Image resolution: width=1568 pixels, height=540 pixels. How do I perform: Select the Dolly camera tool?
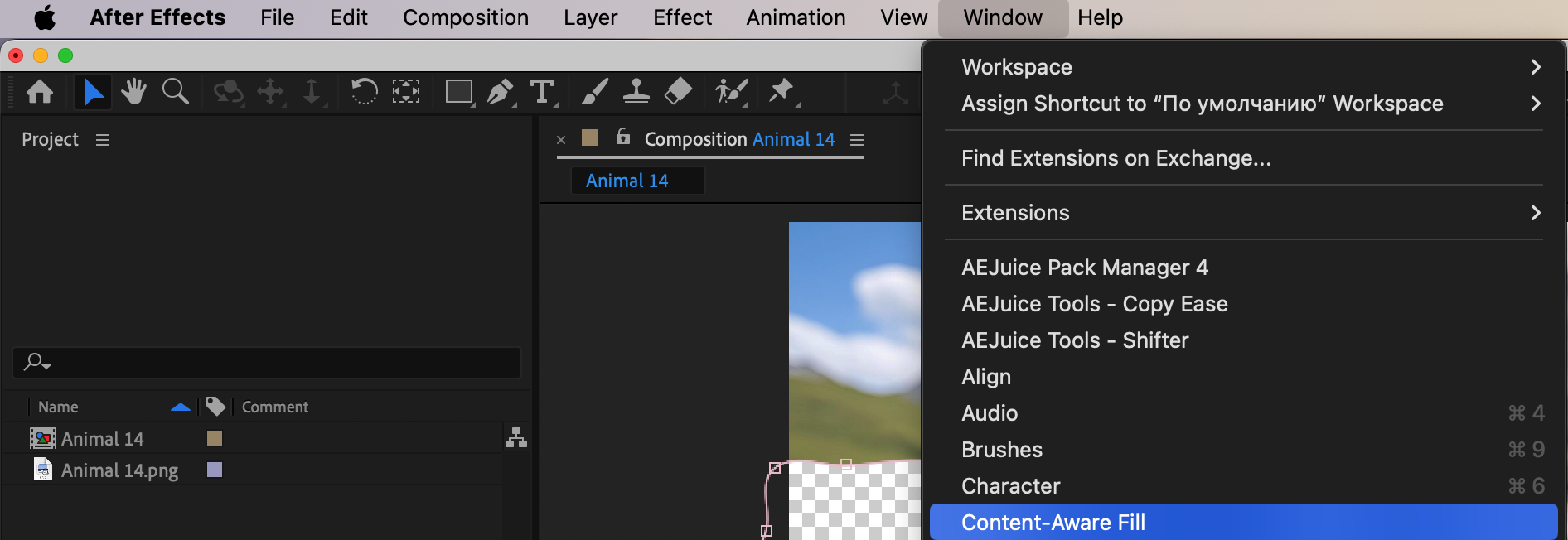point(312,92)
